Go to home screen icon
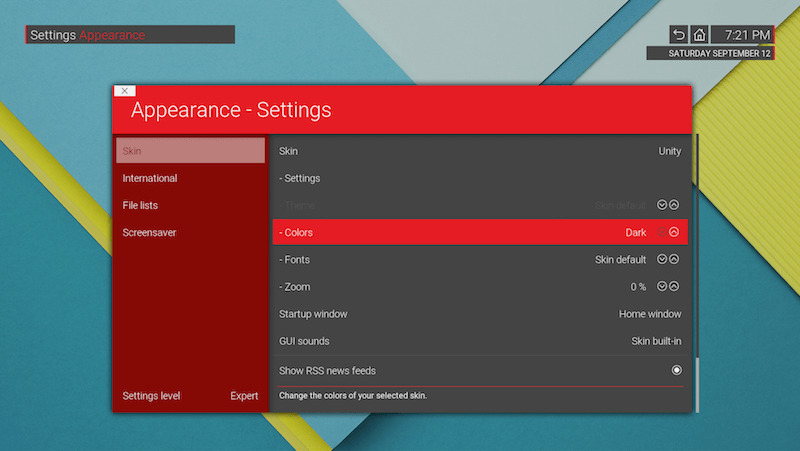 tap(699, 35)
